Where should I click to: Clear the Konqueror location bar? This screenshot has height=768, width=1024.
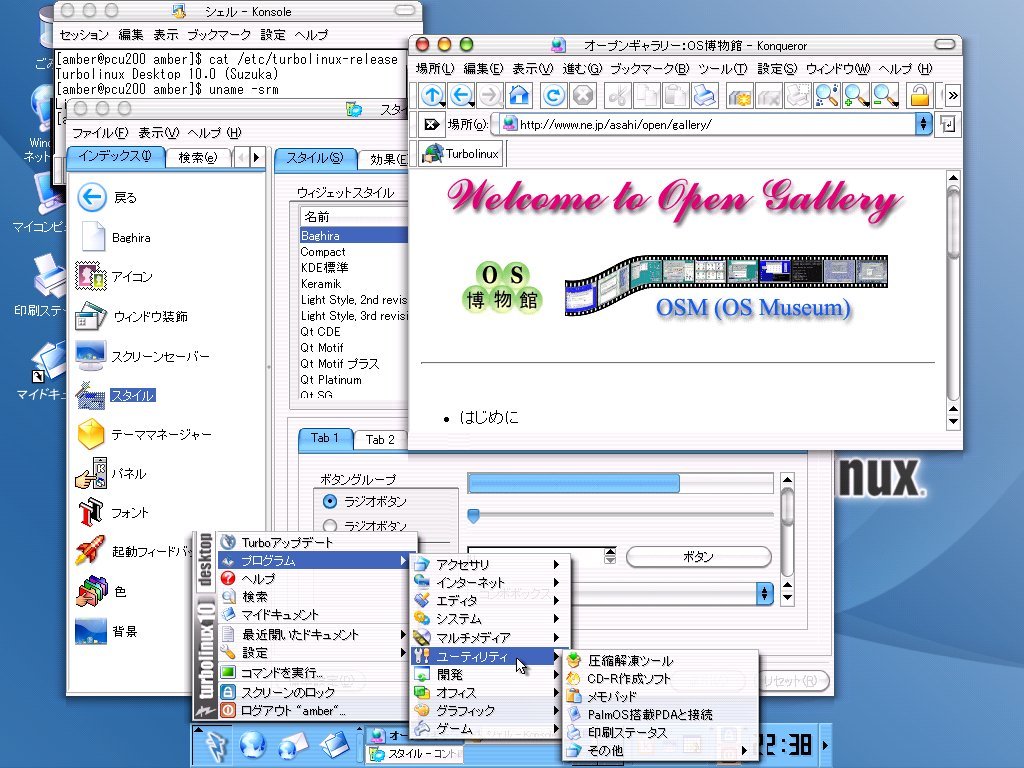(x=431, y=124)
